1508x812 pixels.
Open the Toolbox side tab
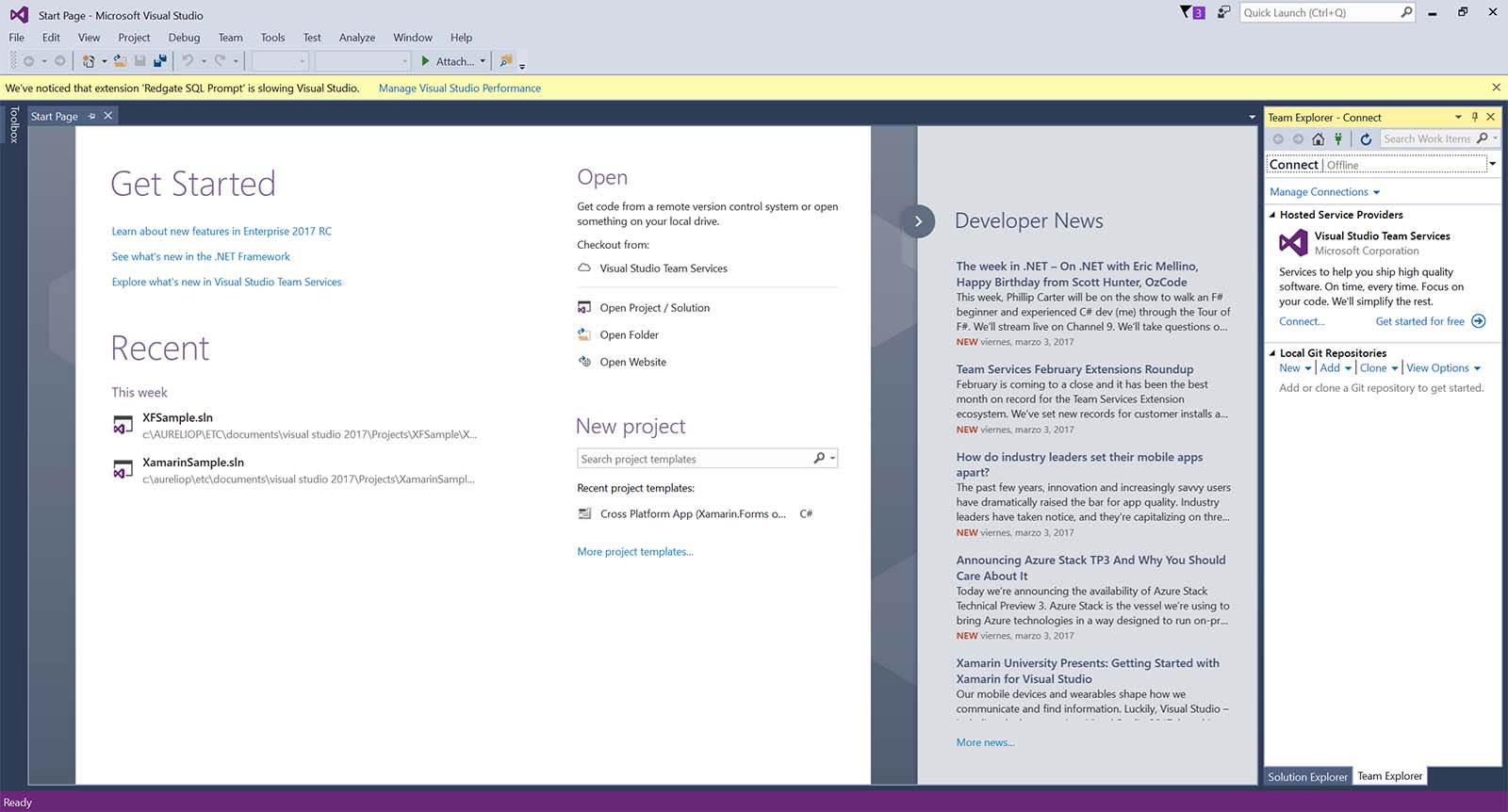pos(14,124)
